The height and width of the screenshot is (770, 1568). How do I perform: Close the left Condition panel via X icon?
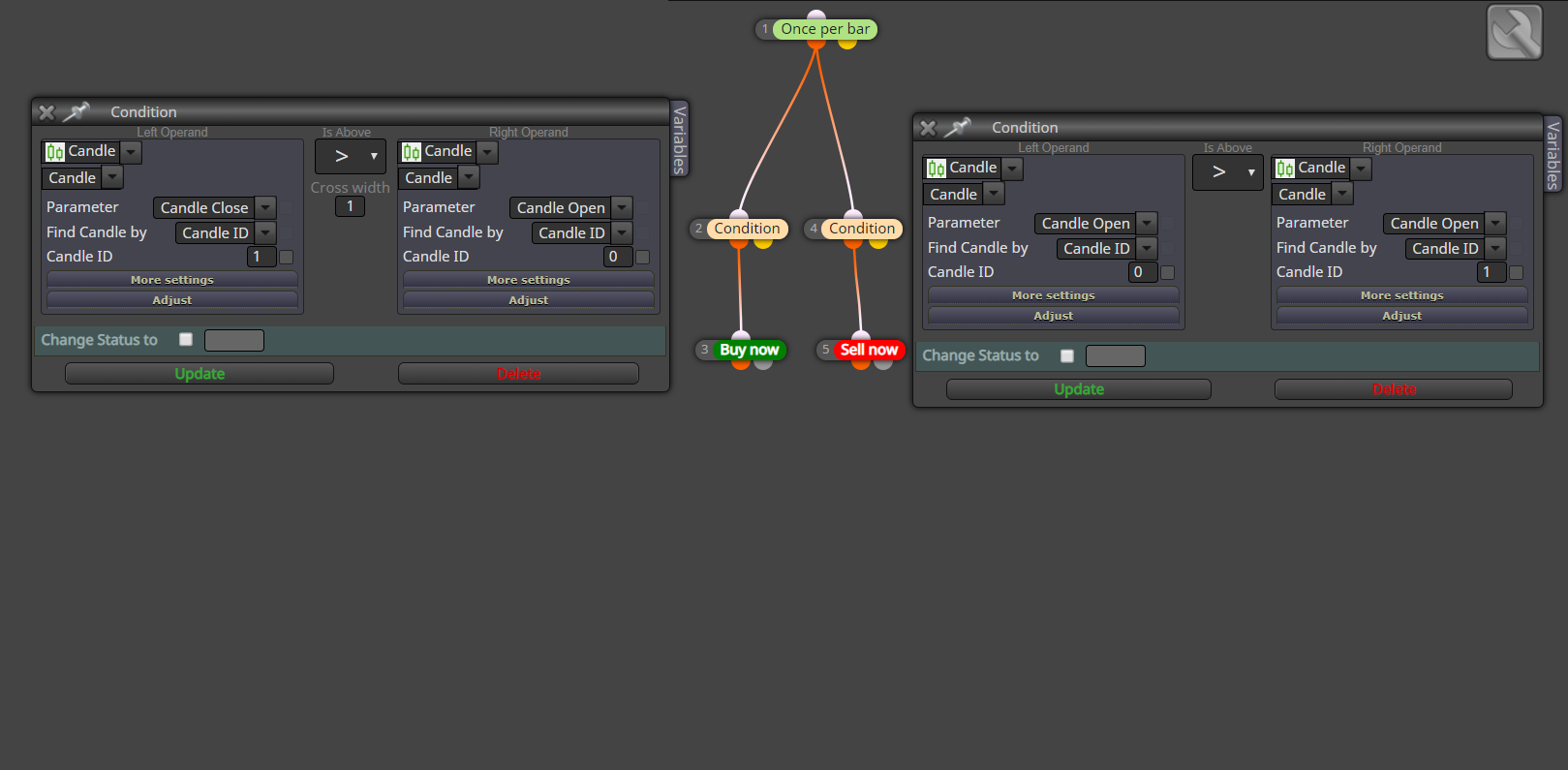(46, 112)
